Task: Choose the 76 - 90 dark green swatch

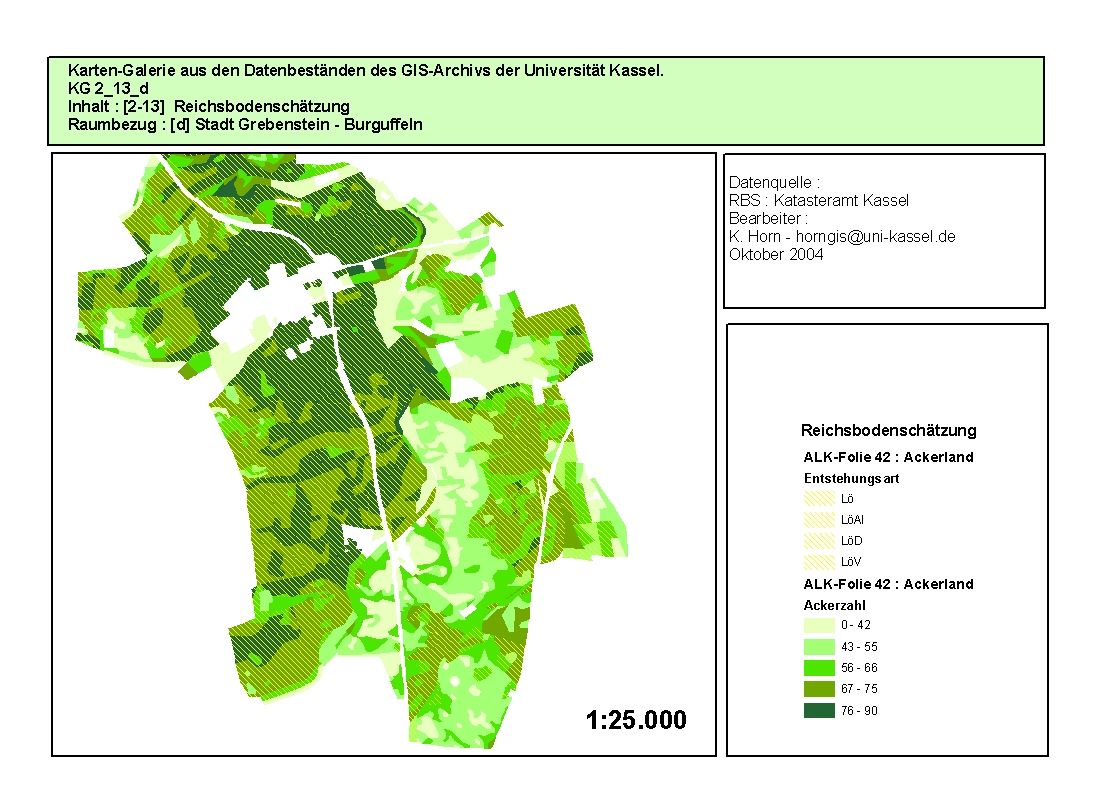Action: (x=819, y=711)
